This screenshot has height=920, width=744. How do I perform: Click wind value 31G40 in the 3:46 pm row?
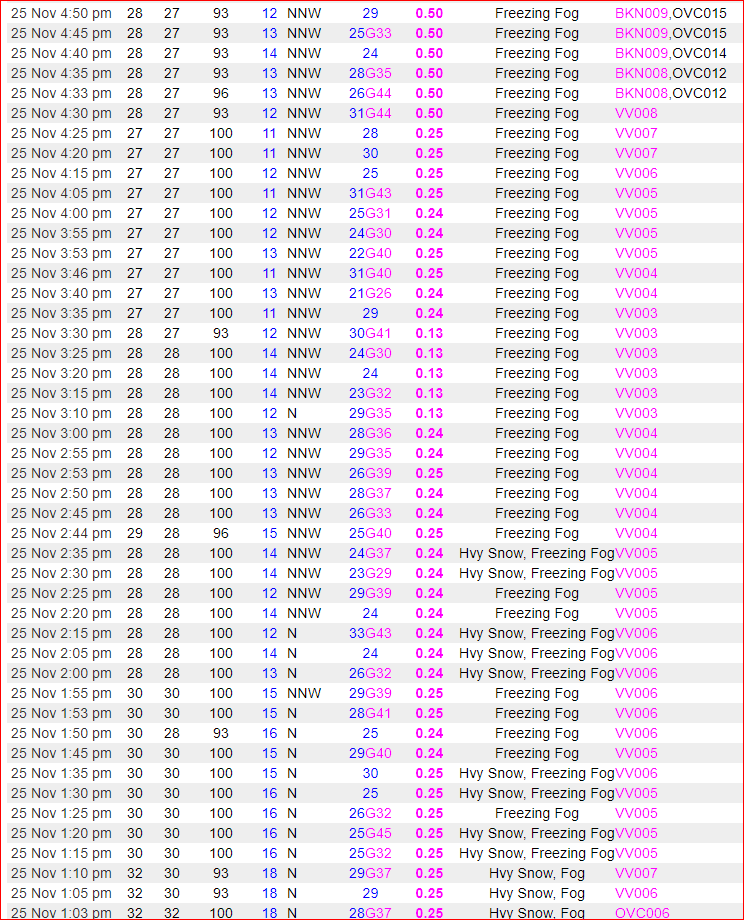370,273
